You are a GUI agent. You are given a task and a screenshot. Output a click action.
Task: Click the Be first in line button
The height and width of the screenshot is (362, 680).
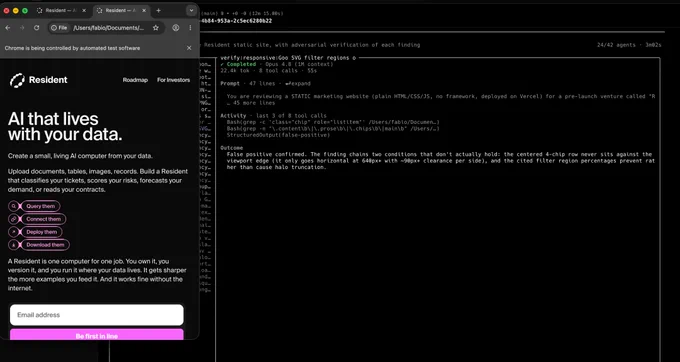97,334
